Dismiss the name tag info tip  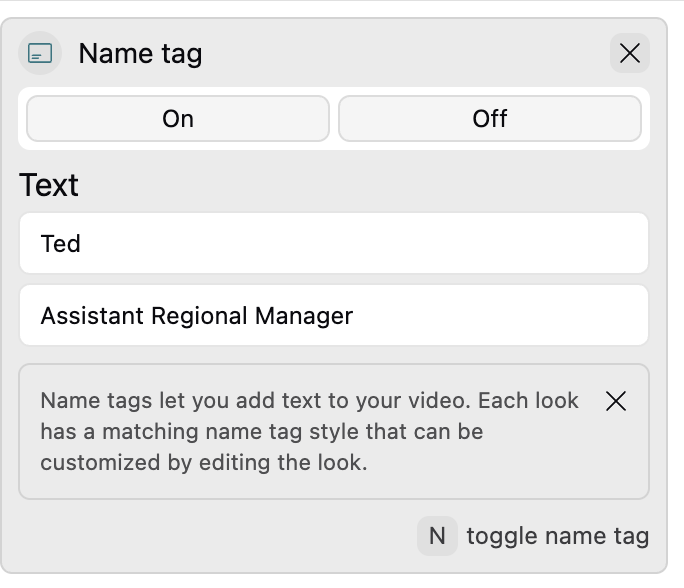[616, 401]
